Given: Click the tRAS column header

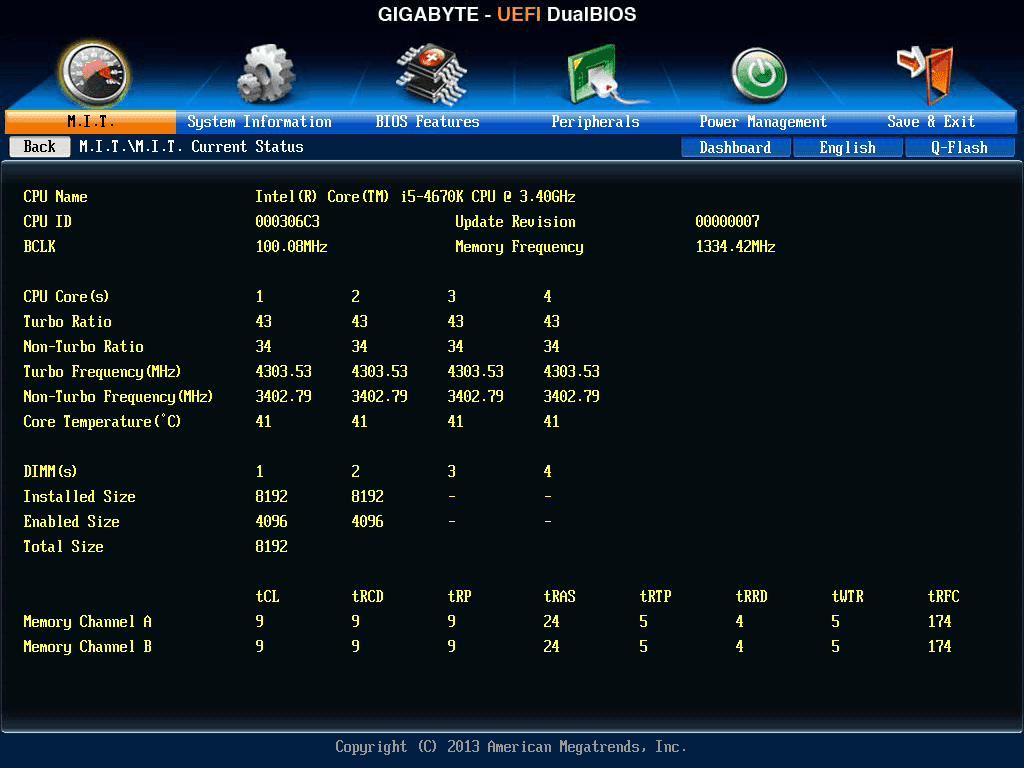Looking at the screenshot, I should pyautogui.click(x=559, y=596).
